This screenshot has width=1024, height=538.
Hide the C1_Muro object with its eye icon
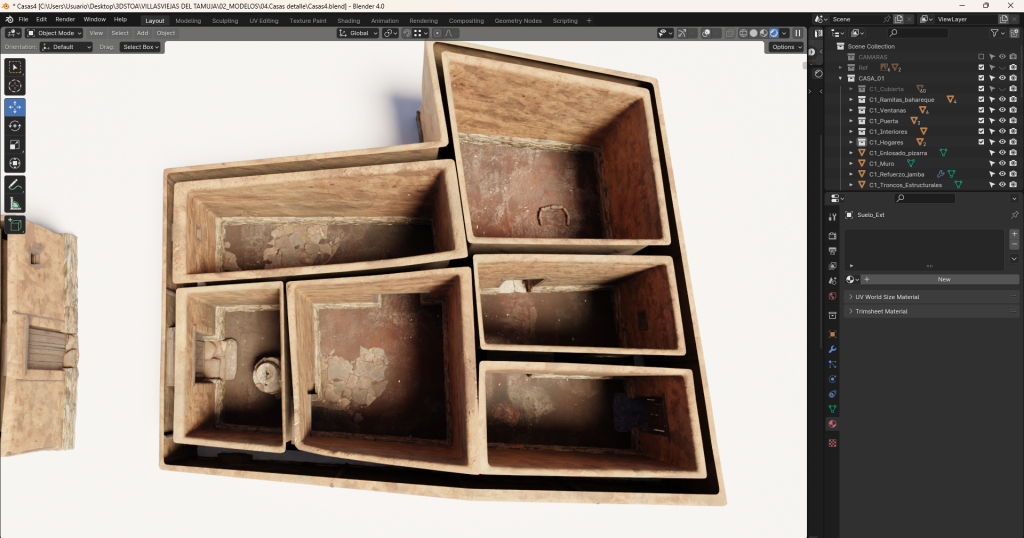(x=1002, y=163)
